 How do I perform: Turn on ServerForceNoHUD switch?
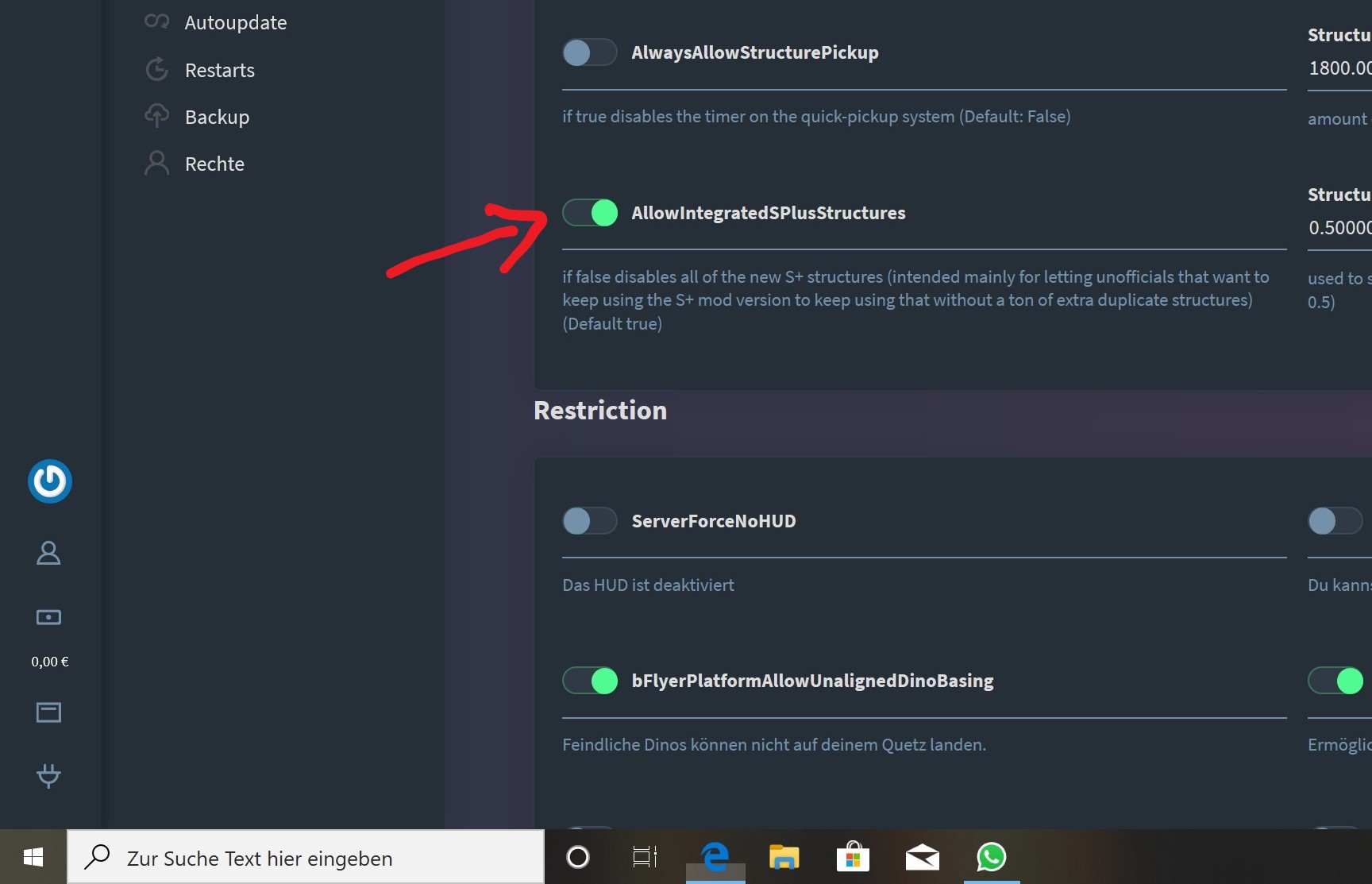(590, 521)
